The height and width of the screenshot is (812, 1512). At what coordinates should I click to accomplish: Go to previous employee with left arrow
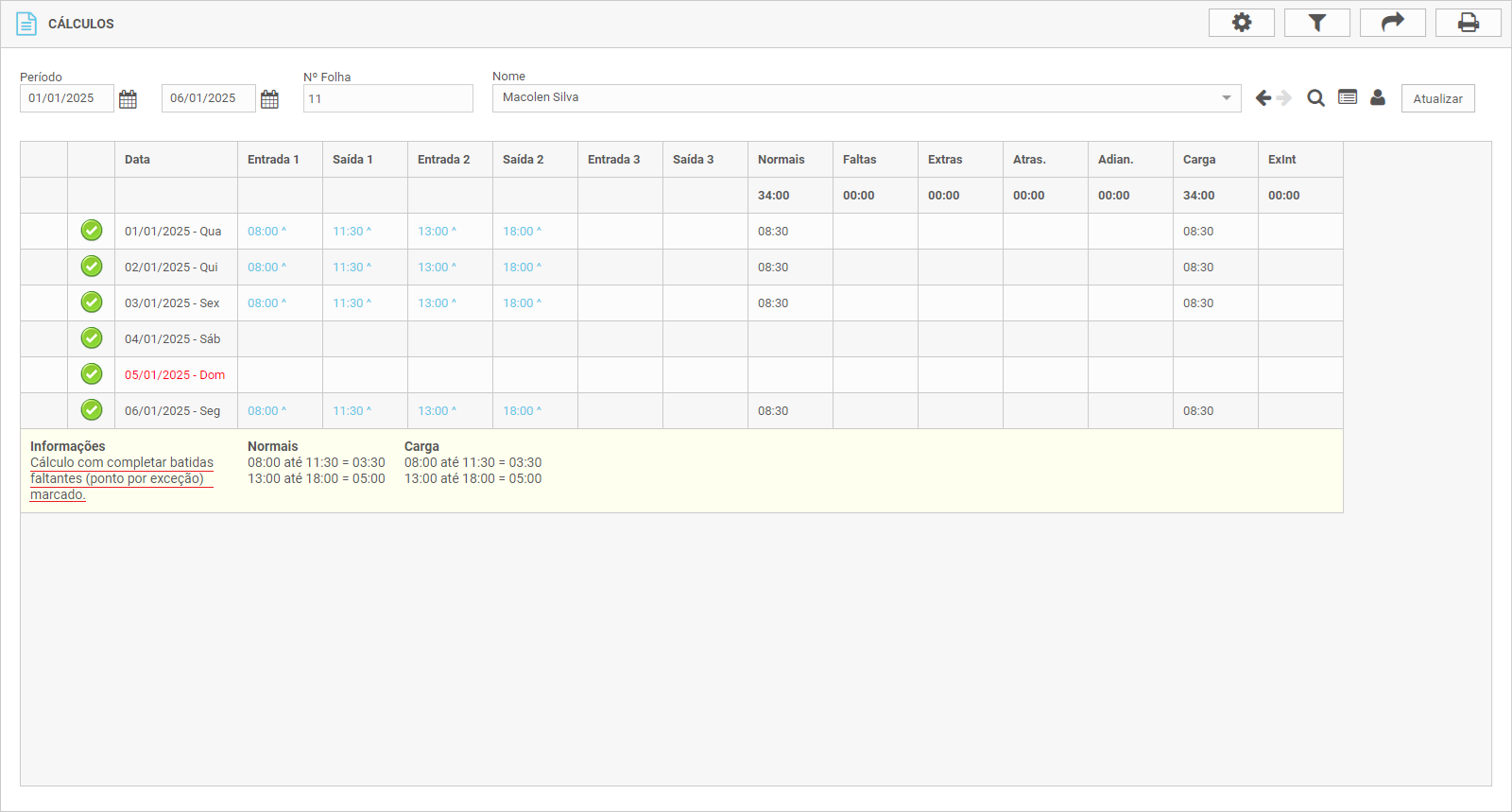(1263, 98)
